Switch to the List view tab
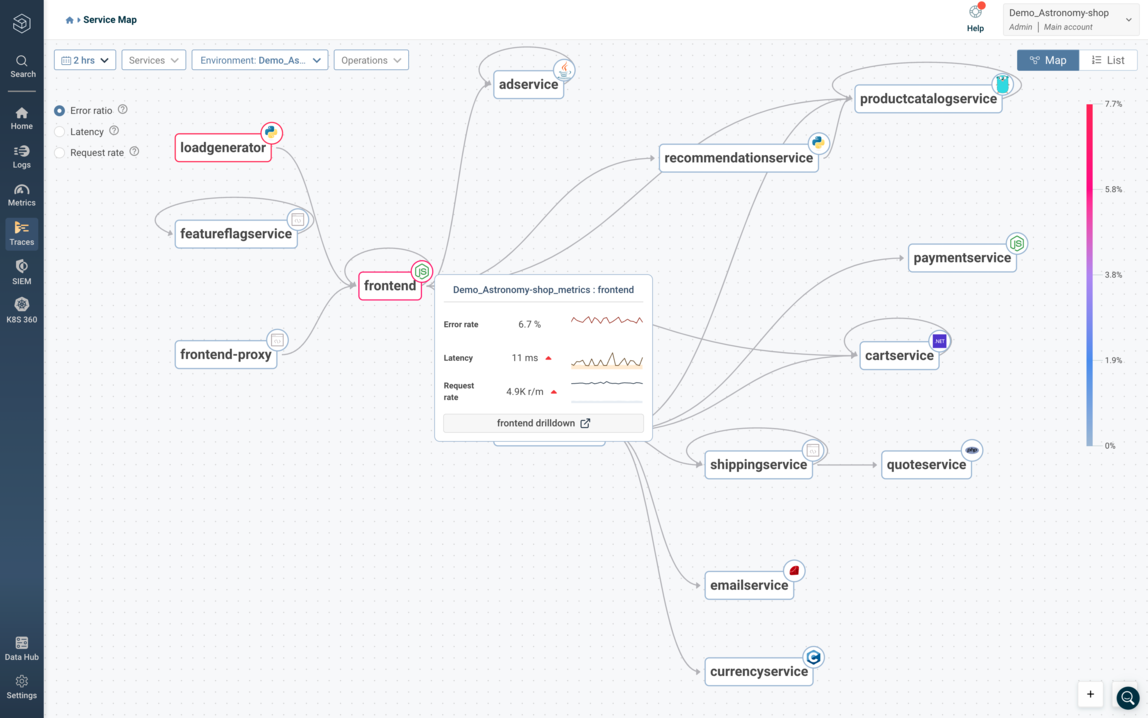 pyautogui.click(x=1108, y=59)
